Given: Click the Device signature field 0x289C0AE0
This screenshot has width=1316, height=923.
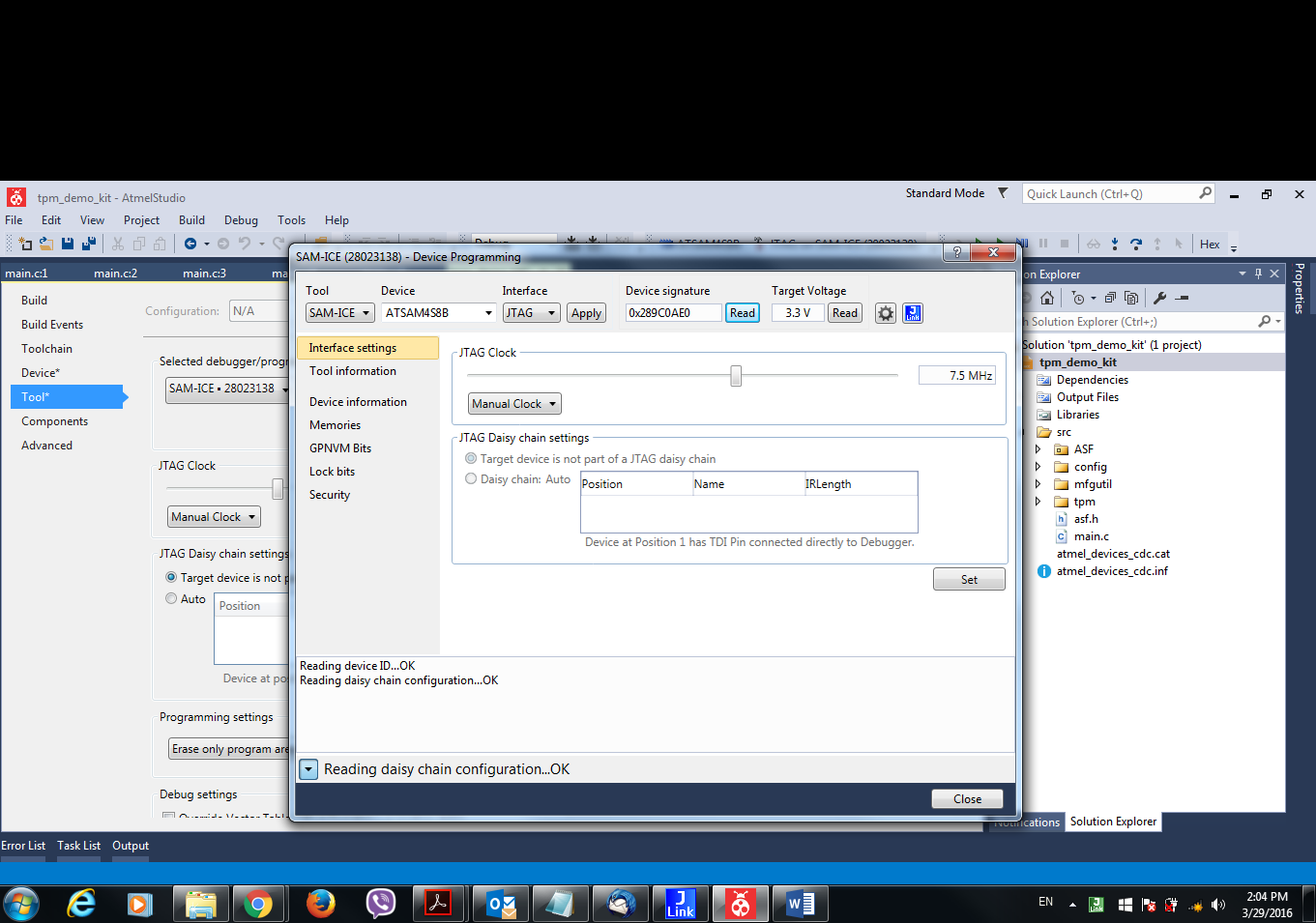Looking at the screenshot, I should tap(673, 313).
